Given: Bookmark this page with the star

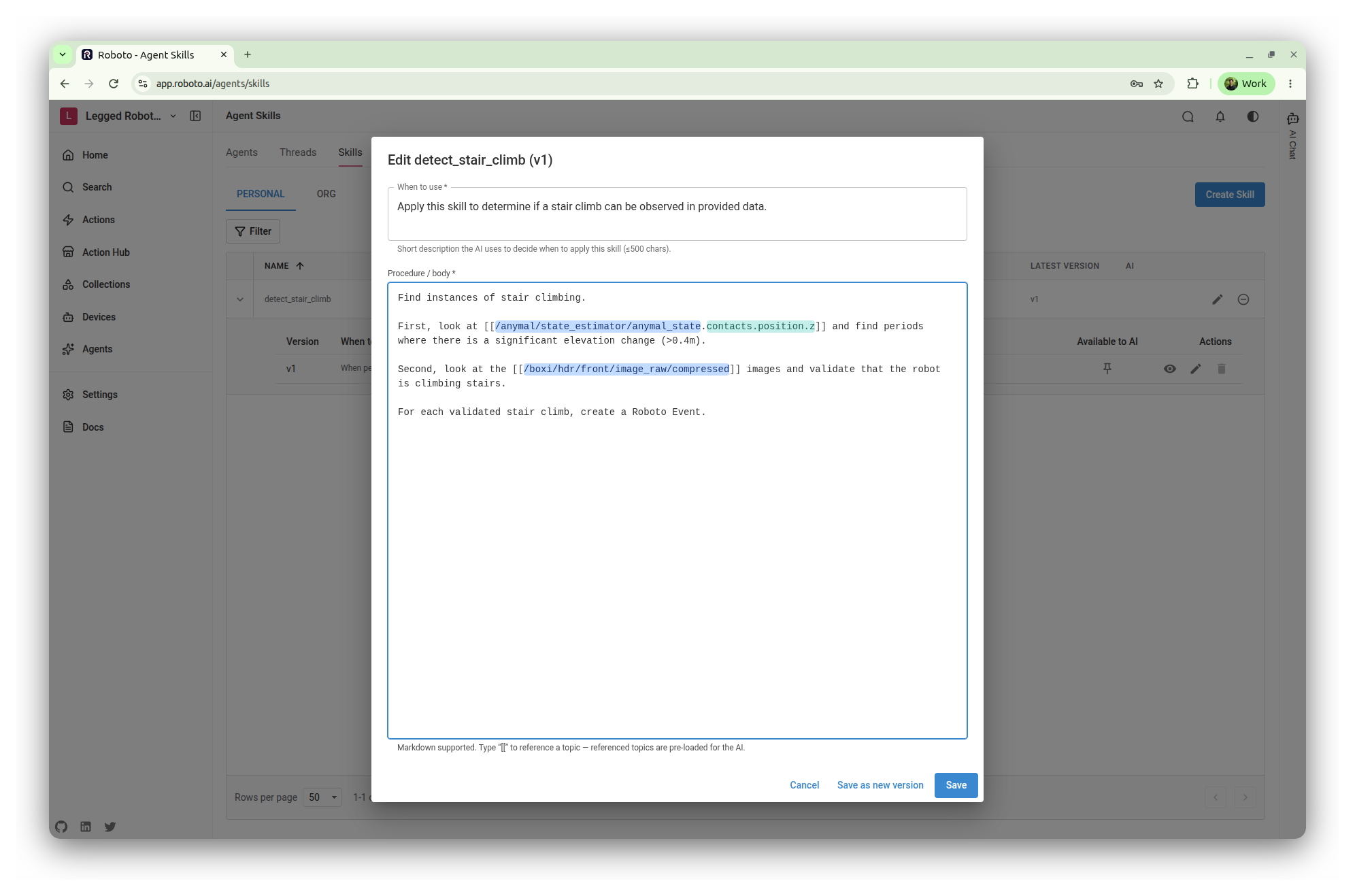Looking at the screenshot, I should 1158,84.
